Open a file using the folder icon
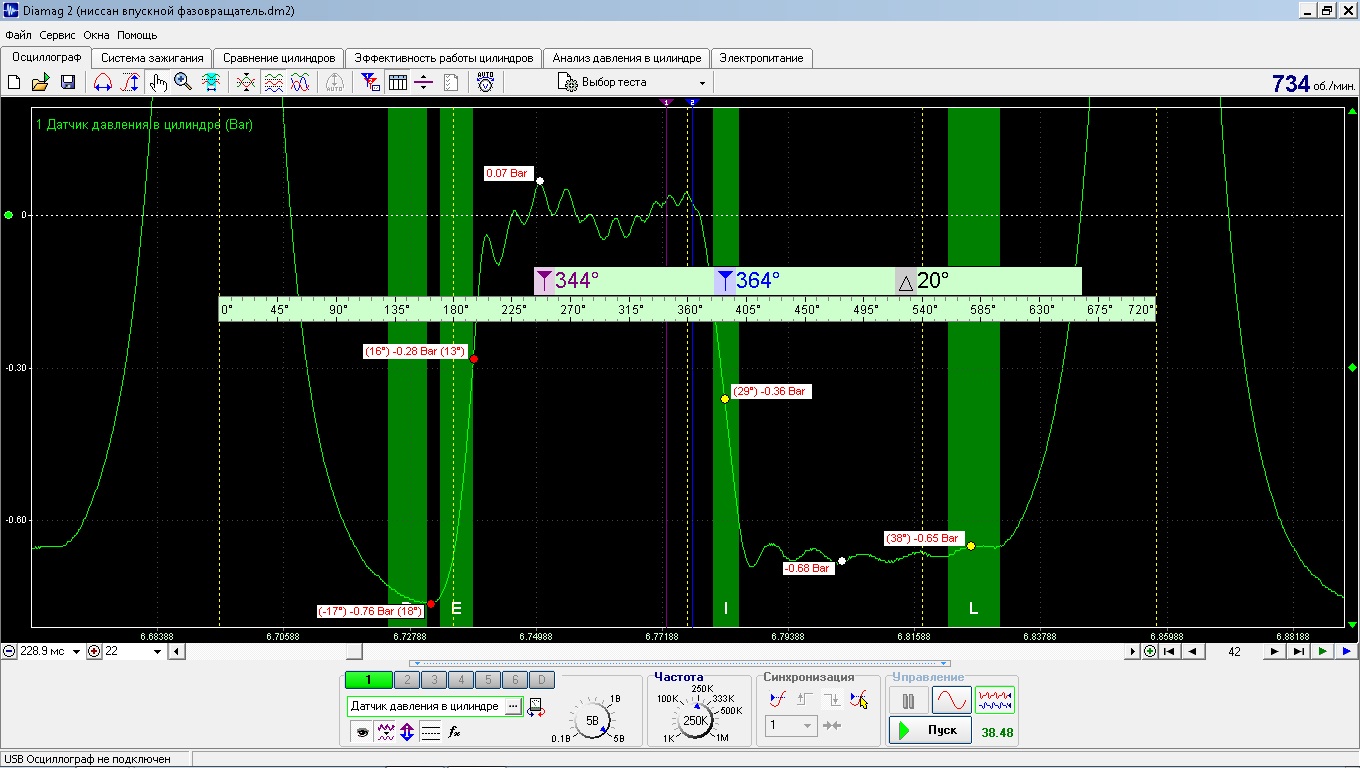 [41, 83]
